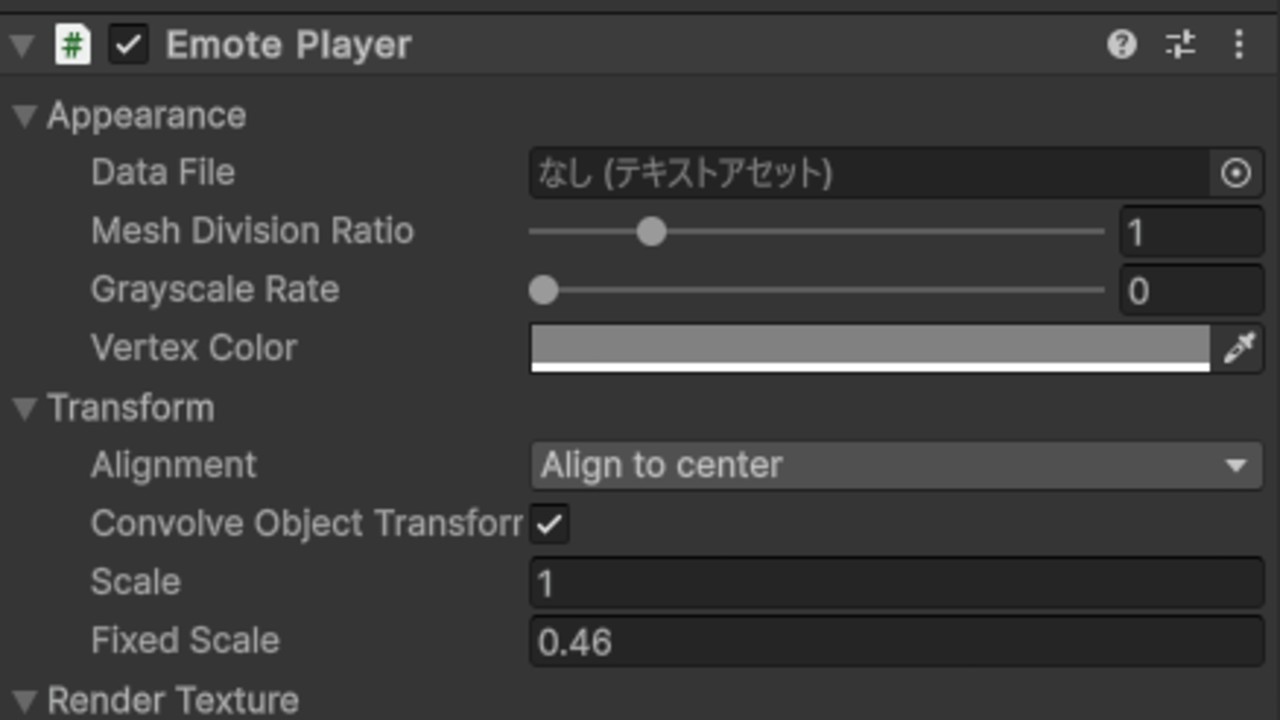
Task: Click the Data File object picker circle icon
Action: [1236, 173]
